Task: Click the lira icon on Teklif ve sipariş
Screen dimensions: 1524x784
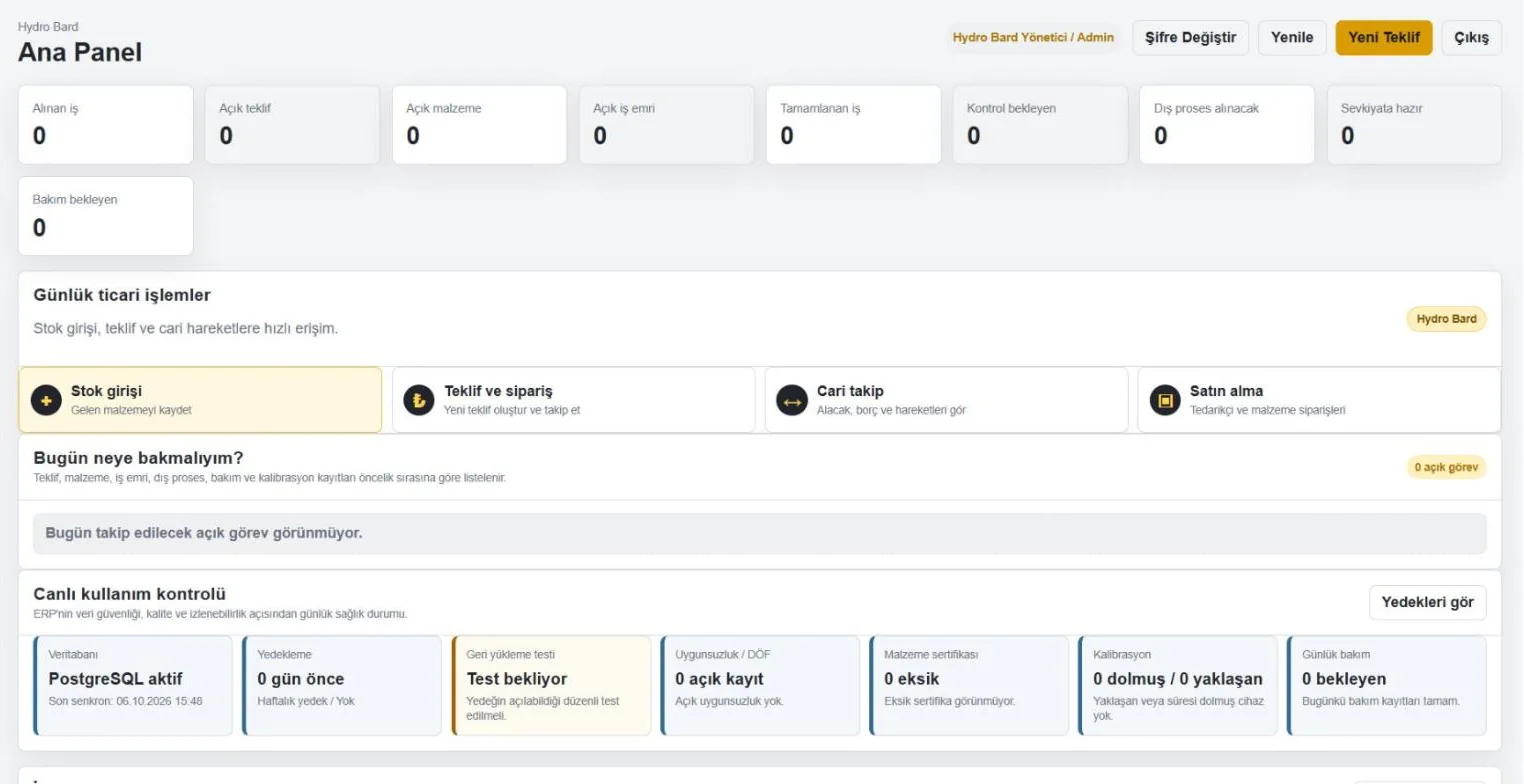Action: pos(419,400)
